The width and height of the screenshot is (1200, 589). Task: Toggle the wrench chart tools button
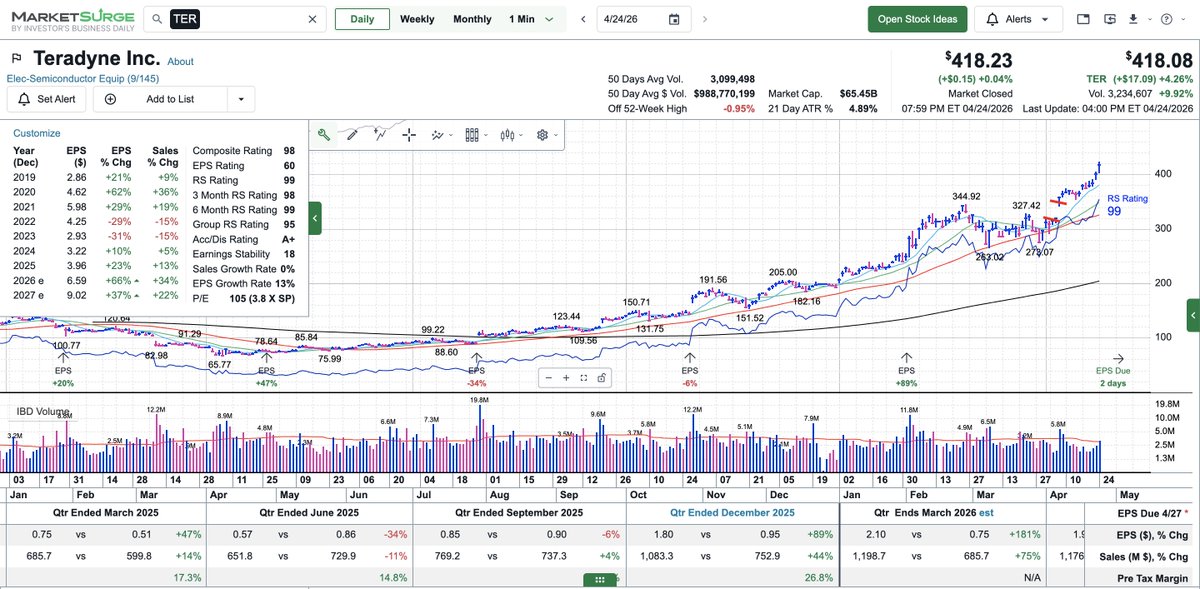(324, 135)
